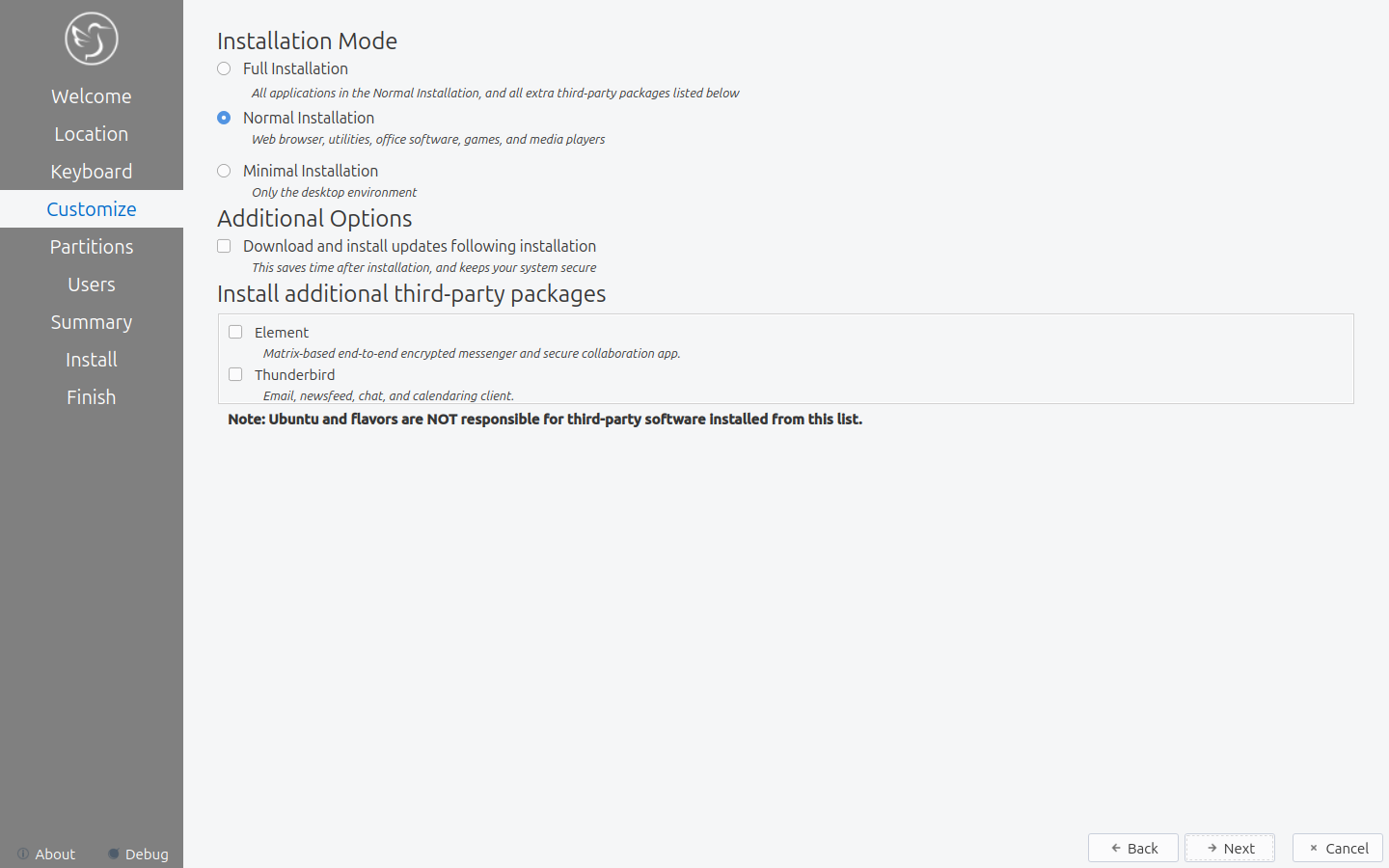Select the Full Installation radio button
The width and height of the screenshot is (1389, 868).
[x=224, y=68]
